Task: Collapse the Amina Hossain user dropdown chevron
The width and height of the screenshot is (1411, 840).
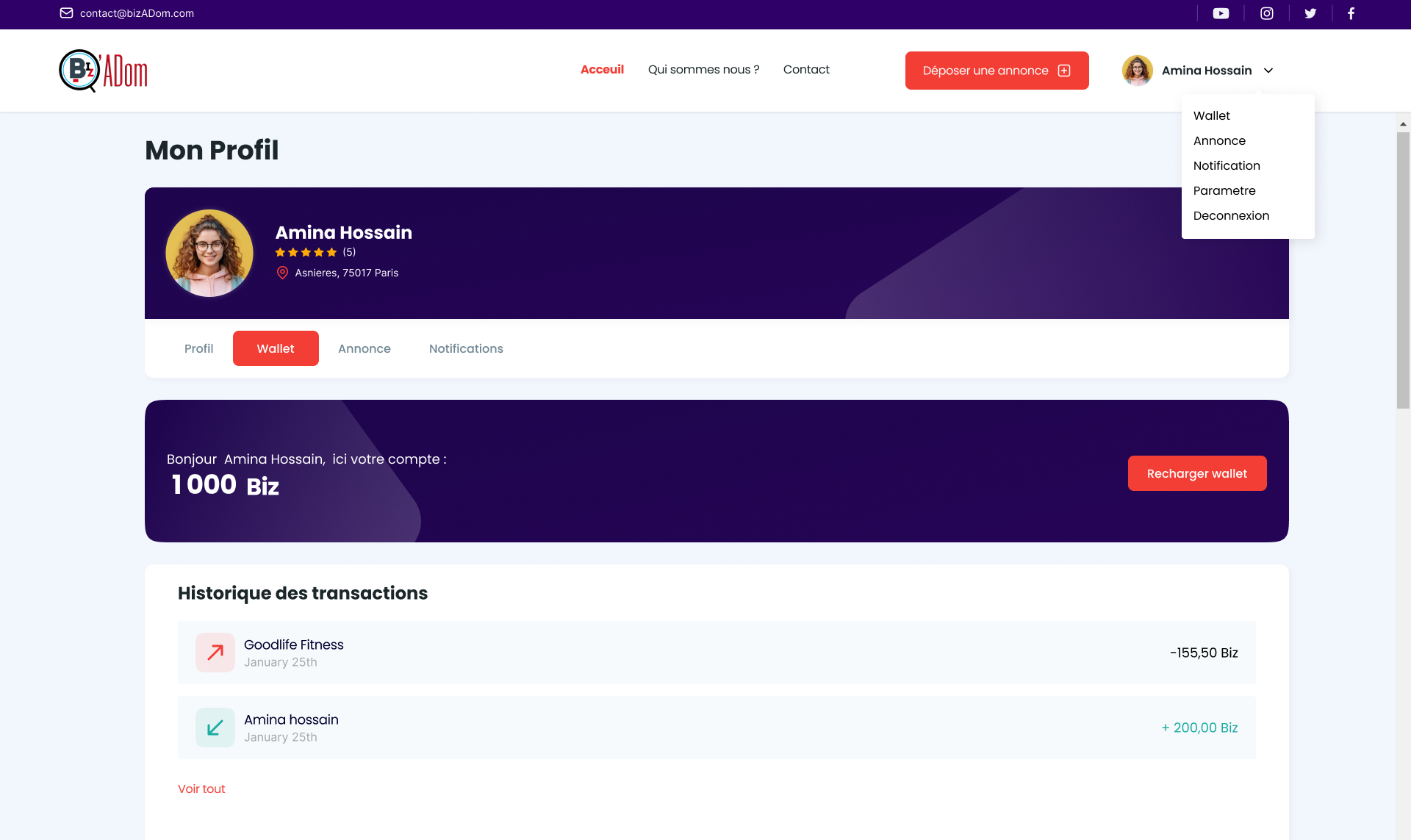Action: [x=1268, y=71]
